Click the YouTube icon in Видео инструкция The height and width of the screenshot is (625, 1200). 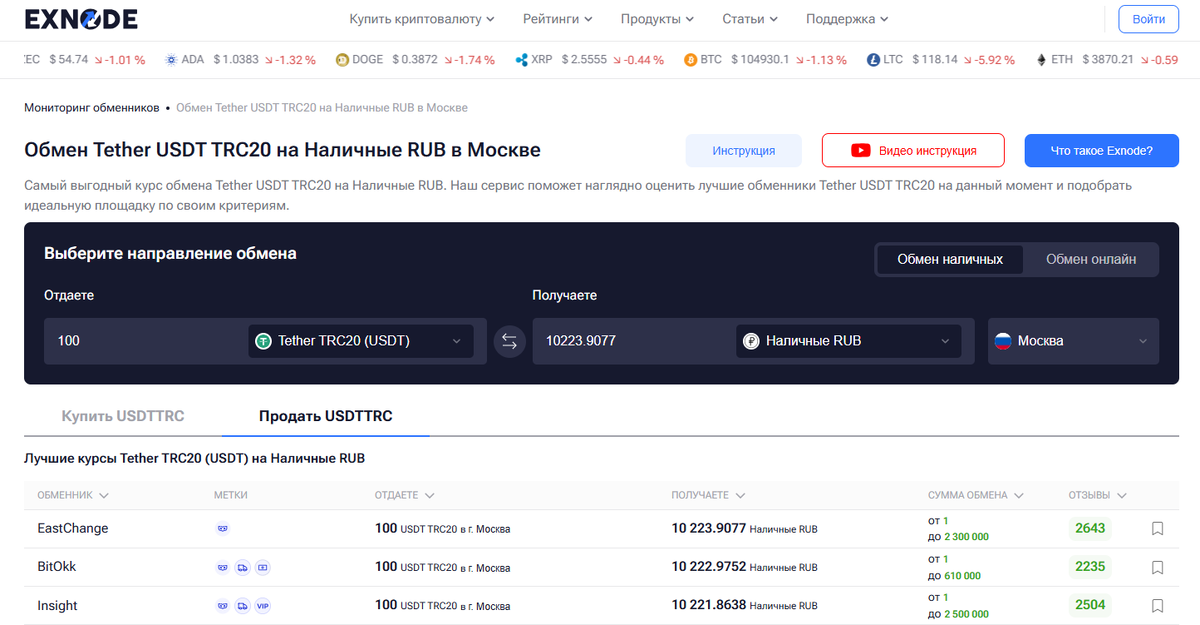tap(860, 151)
